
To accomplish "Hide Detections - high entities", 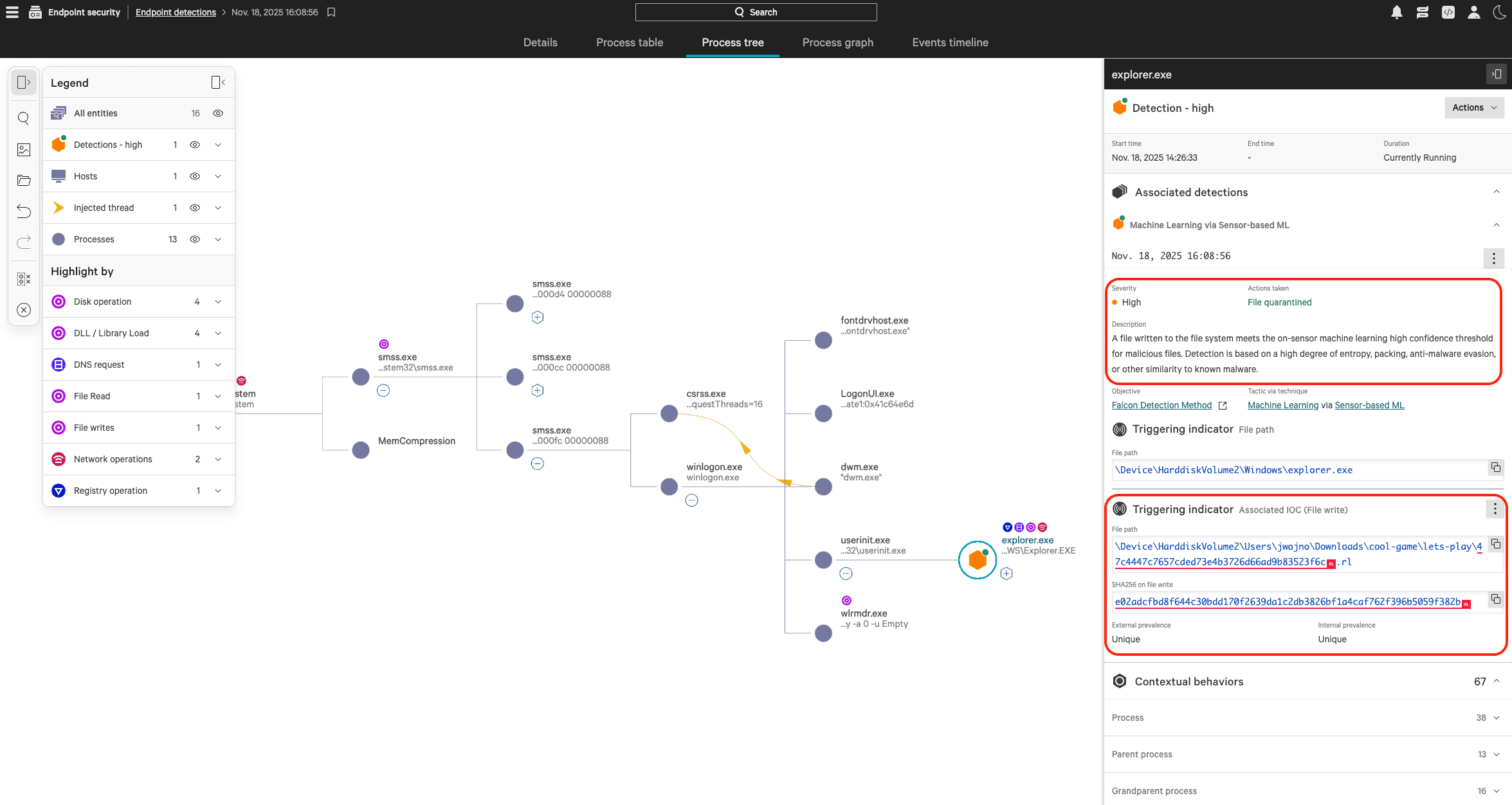I will pos(195,145).
